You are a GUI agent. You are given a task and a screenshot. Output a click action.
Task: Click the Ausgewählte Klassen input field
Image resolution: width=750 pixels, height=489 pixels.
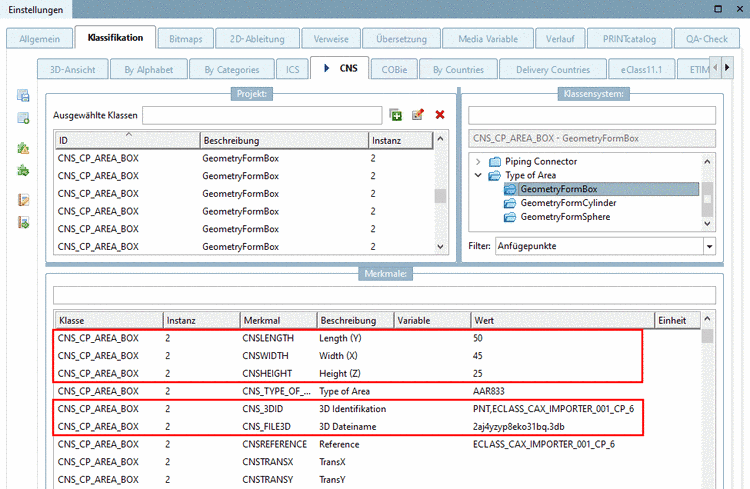point(262,115)
